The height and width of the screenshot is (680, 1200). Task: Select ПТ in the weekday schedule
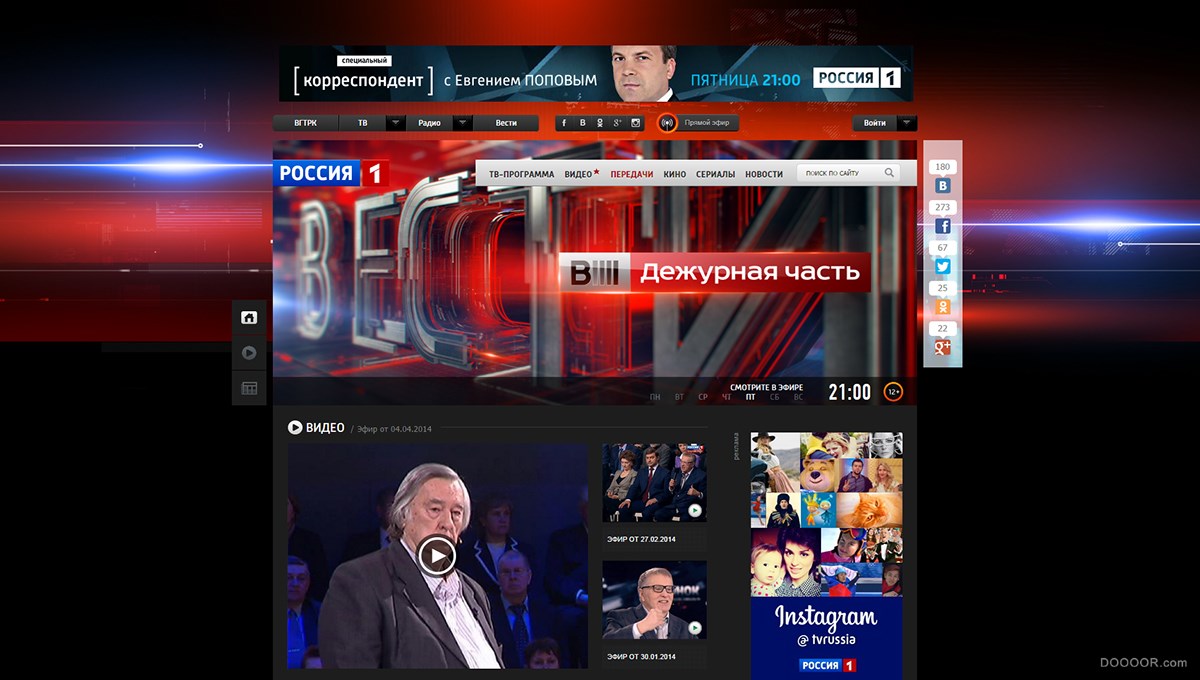(751, 397)
